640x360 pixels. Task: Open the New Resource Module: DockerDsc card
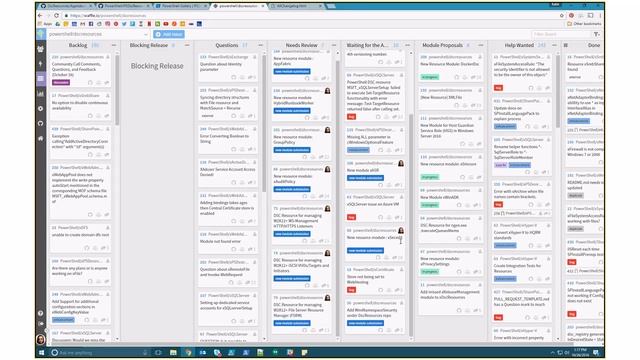click(450, 67)
